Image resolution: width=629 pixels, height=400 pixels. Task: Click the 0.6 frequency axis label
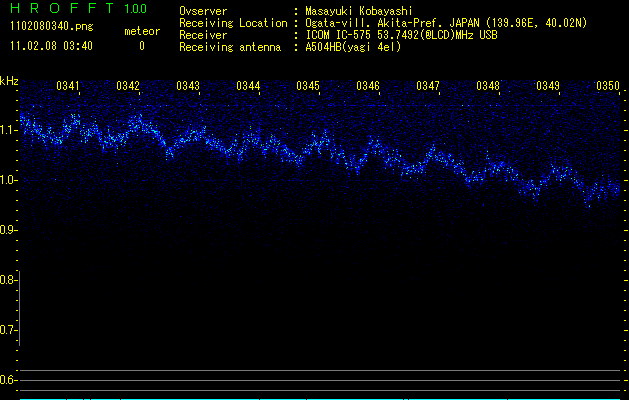tap(9, 380)
